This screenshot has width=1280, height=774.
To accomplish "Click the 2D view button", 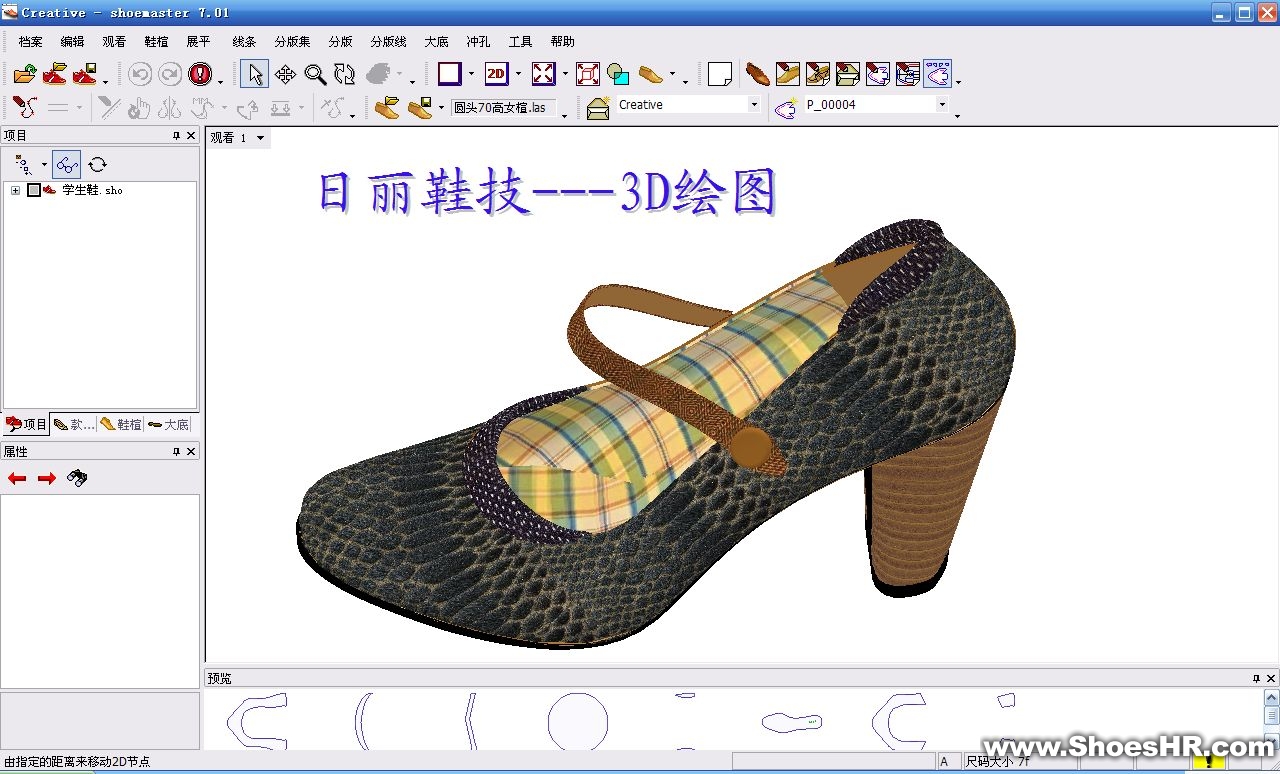I will [x=496, y=74].
